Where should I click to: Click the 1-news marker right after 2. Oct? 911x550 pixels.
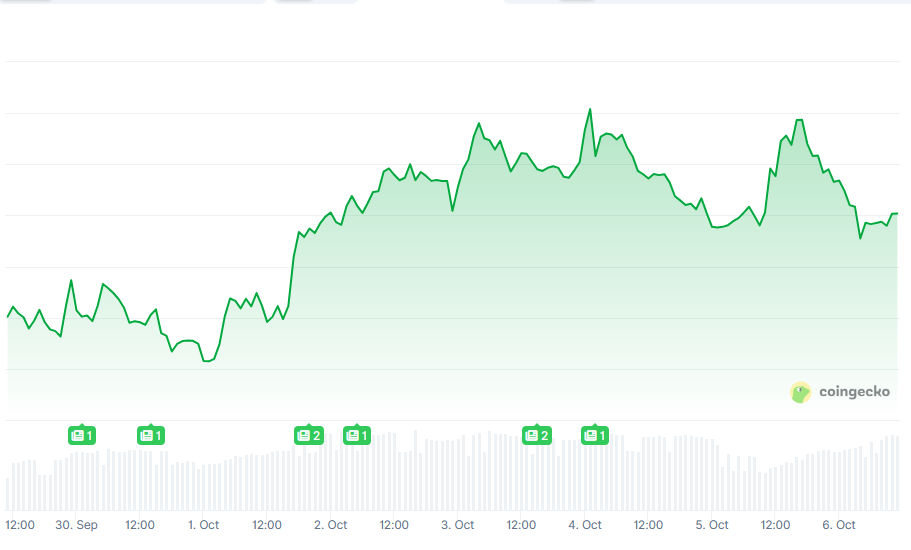point(357,435)
